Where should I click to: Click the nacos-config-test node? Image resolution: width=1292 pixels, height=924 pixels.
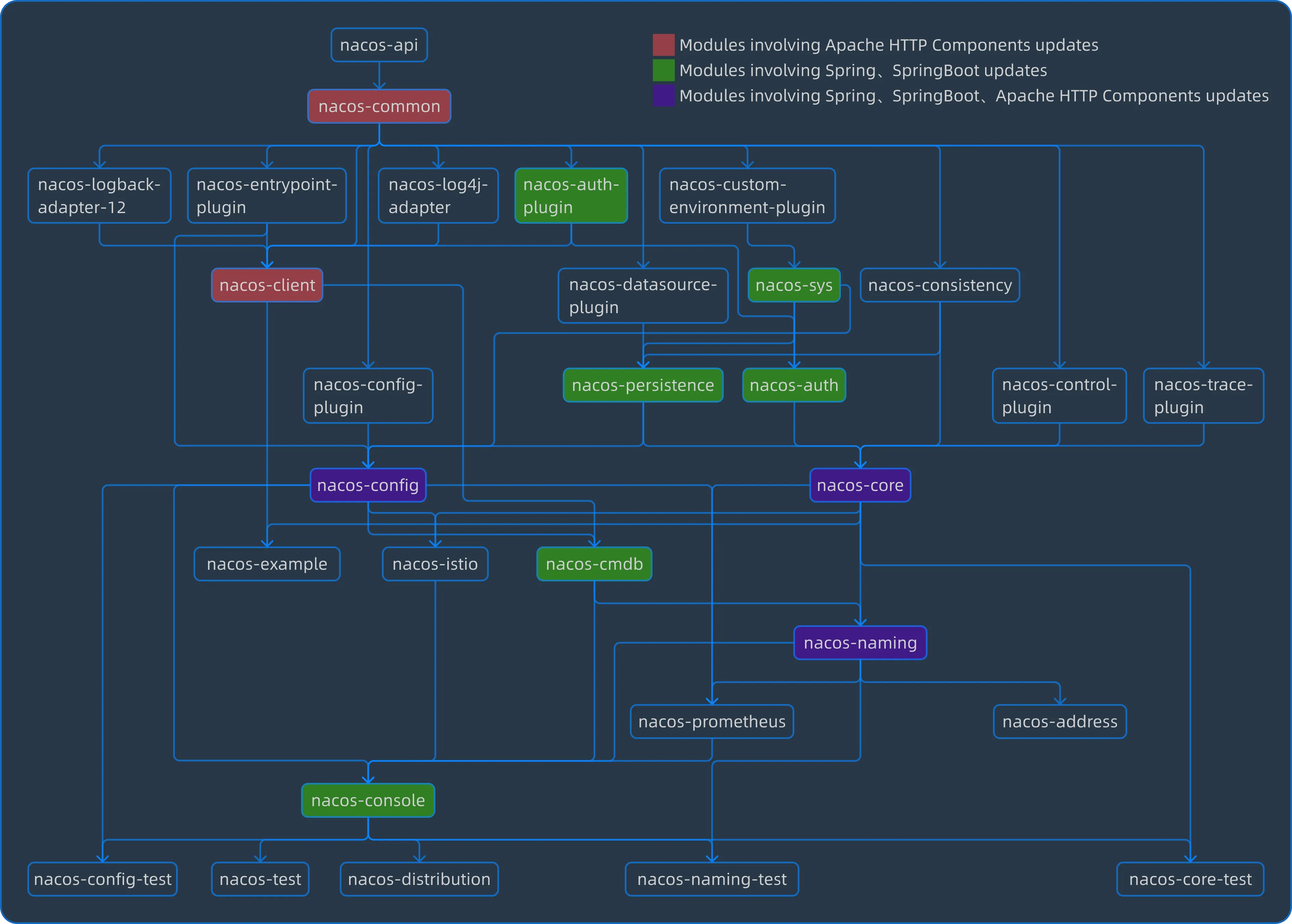[102, 879]
